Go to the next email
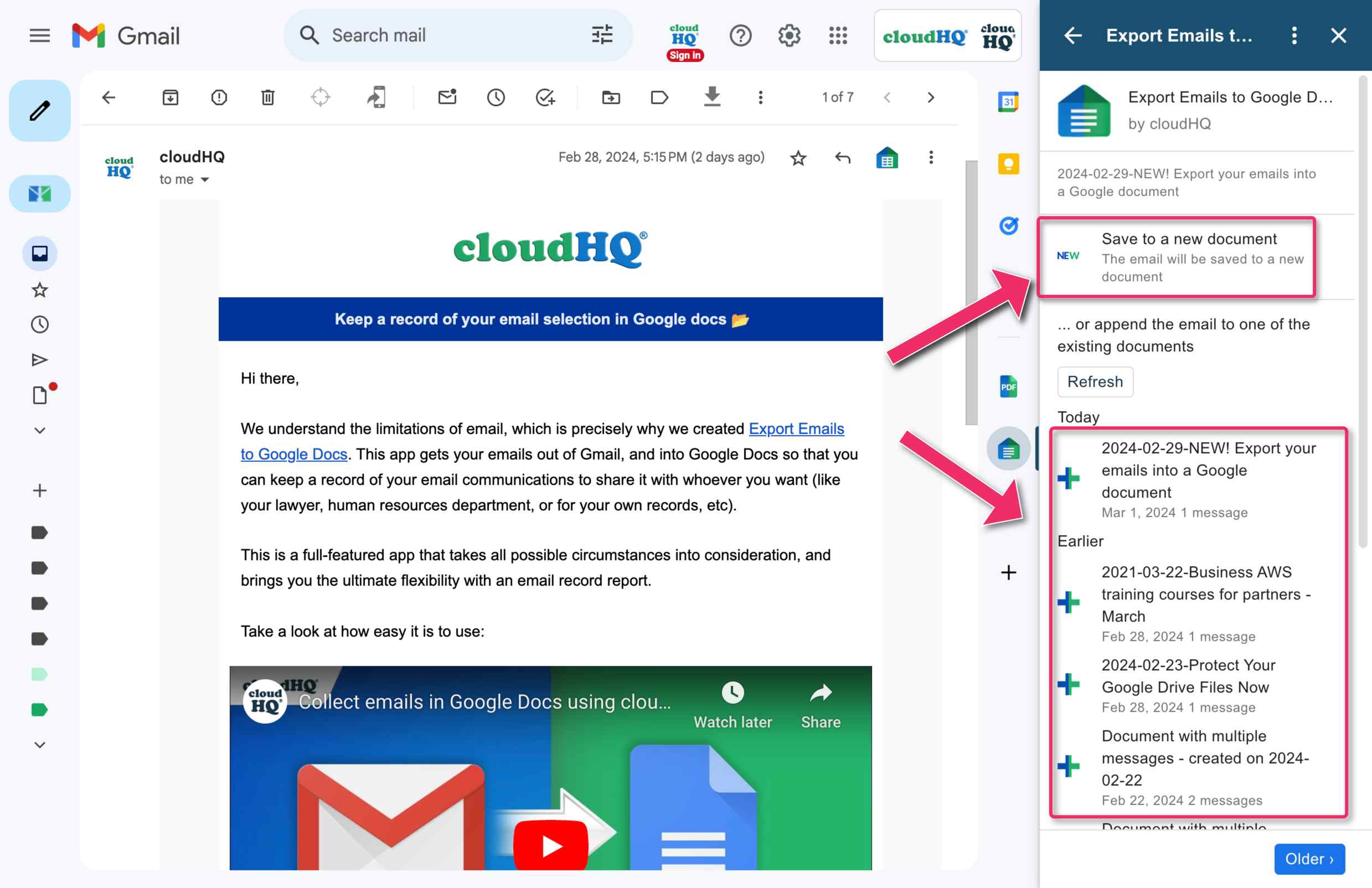 [x=930, y=97]
